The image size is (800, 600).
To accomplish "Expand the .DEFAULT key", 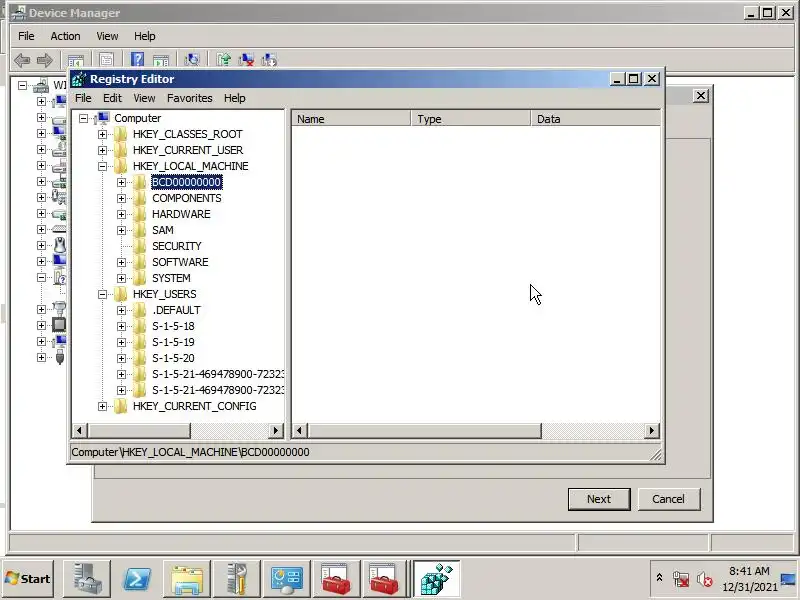I will pos(121,310).
